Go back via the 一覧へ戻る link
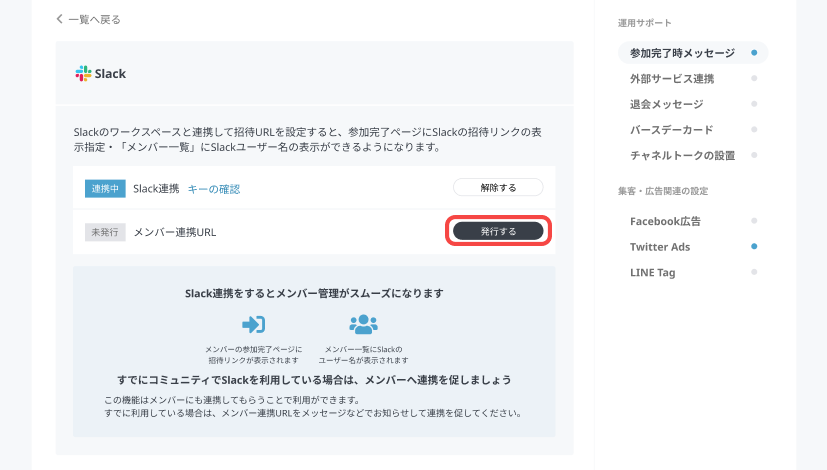Image resolution: width=827 pixels, height=470 pixels. coord(88,19)
